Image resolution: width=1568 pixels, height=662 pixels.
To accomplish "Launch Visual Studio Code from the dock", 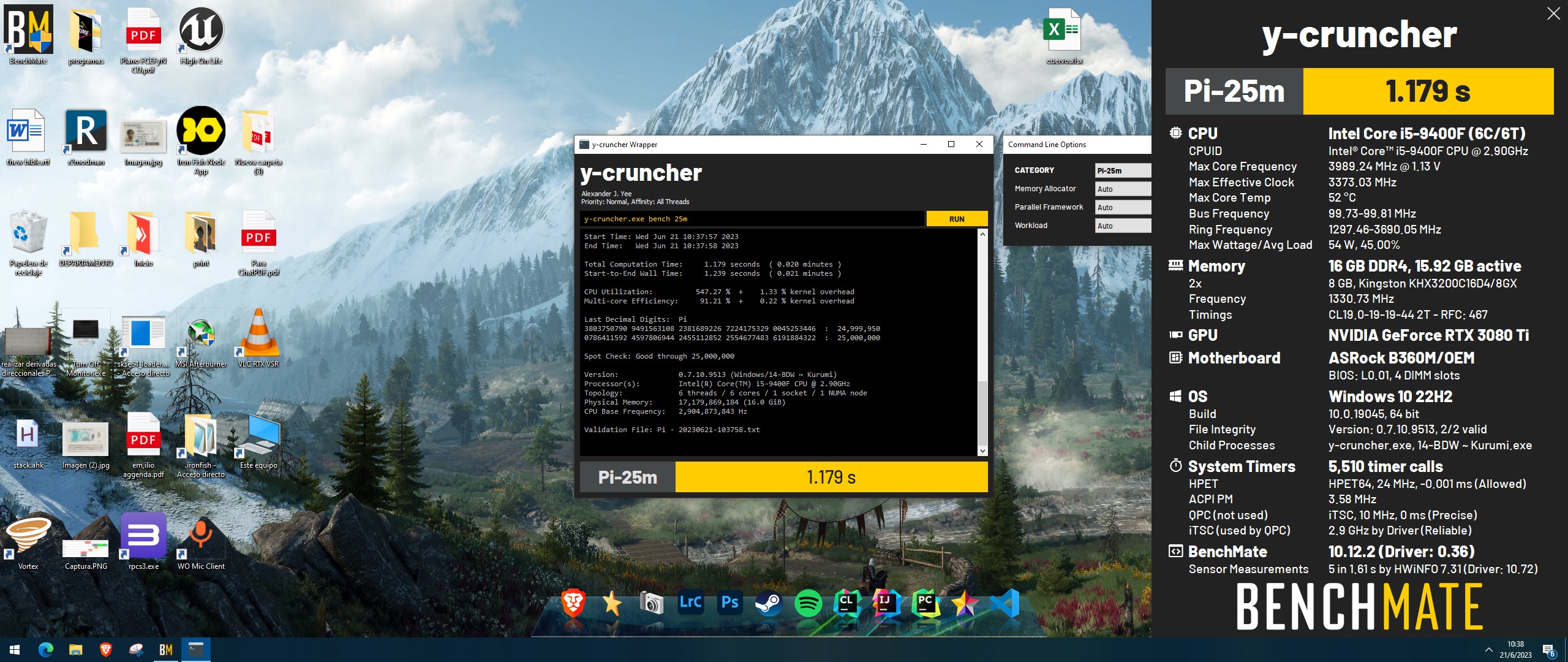I will coord(1005,603).
